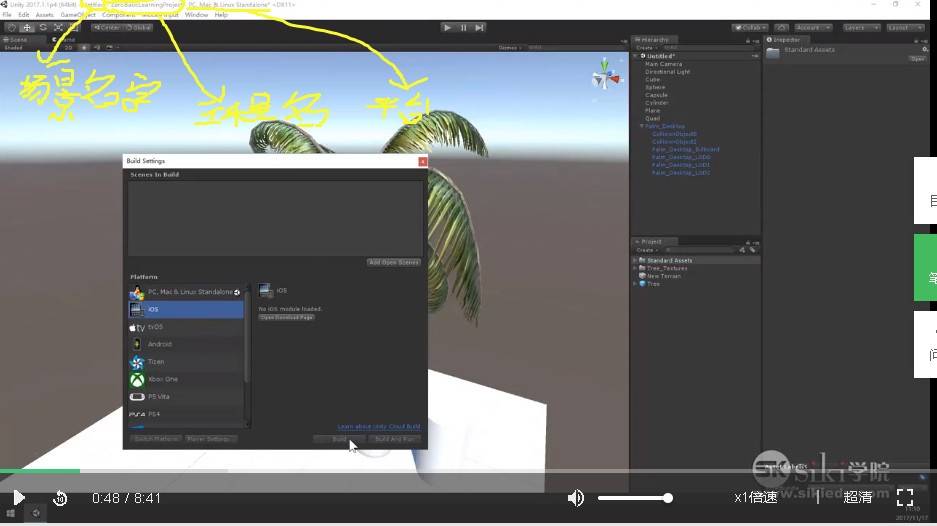Select the Move tool in Unity toolbar
The height and width of the screenshot is (526, 937).
pyautogui.click(x=27, y=27)
